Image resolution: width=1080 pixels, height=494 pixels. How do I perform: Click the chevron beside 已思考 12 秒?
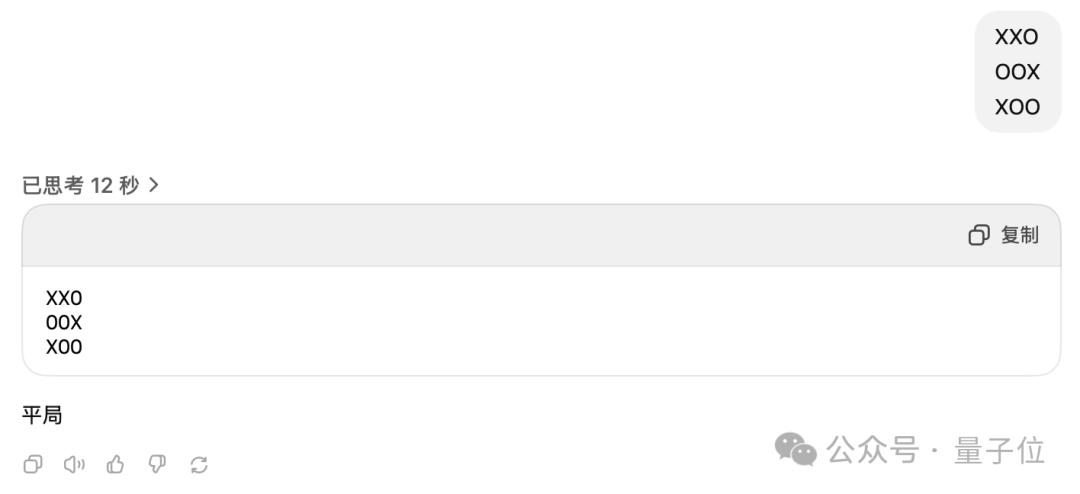[154, 185]
